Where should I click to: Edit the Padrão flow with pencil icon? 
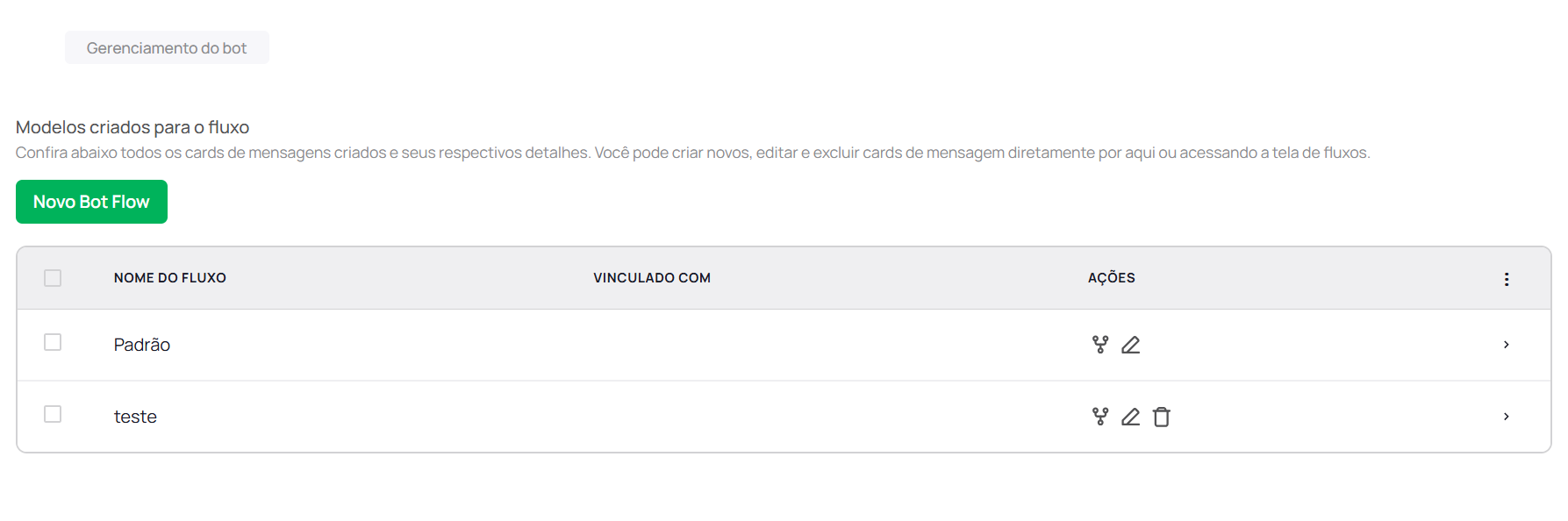1131,345
